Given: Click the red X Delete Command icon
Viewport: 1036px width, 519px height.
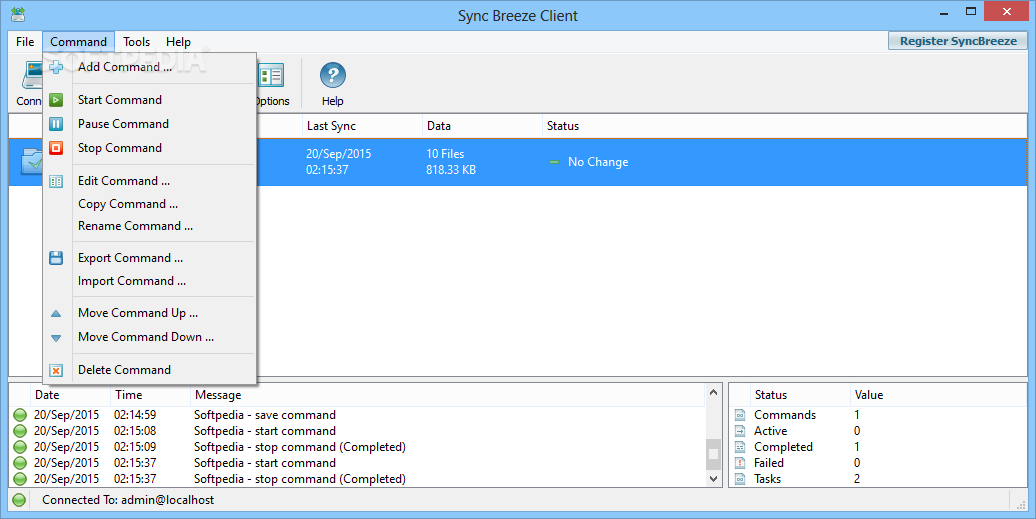Looking at the screenshot, I should 56,370.
